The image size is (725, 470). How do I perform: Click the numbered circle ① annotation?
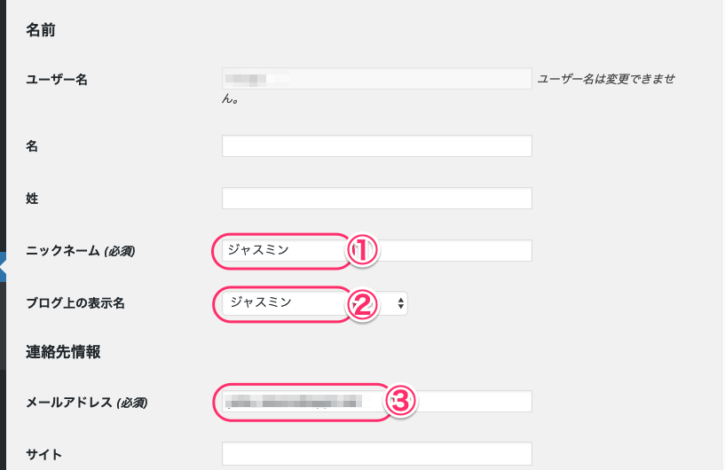point(363,251)
